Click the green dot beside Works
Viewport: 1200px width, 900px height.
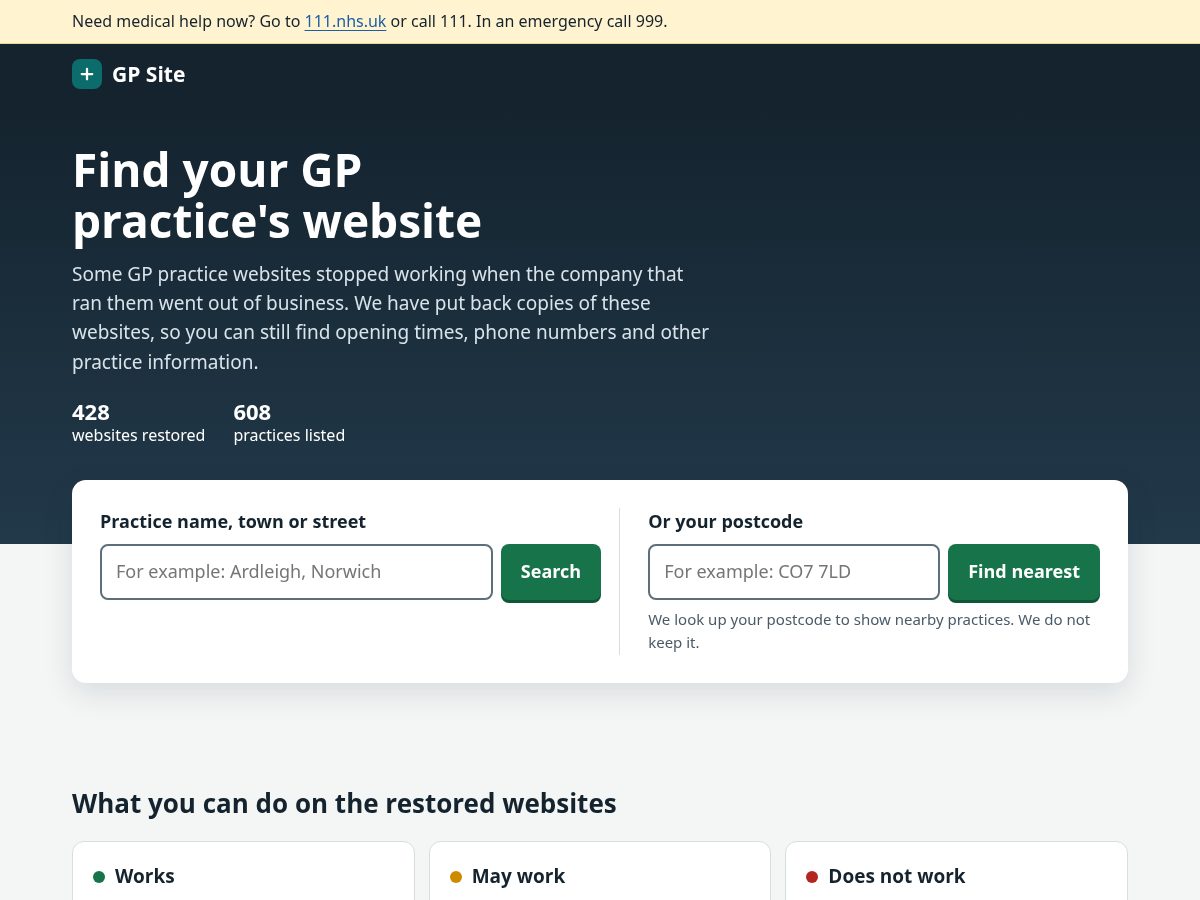click(99, 877)
